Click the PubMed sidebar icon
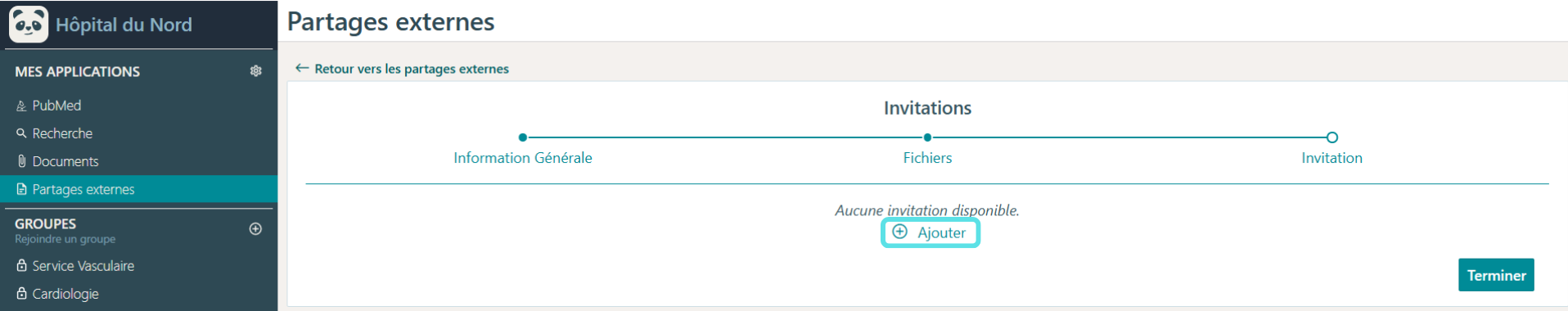1568x311 pixels. point(21,106)
